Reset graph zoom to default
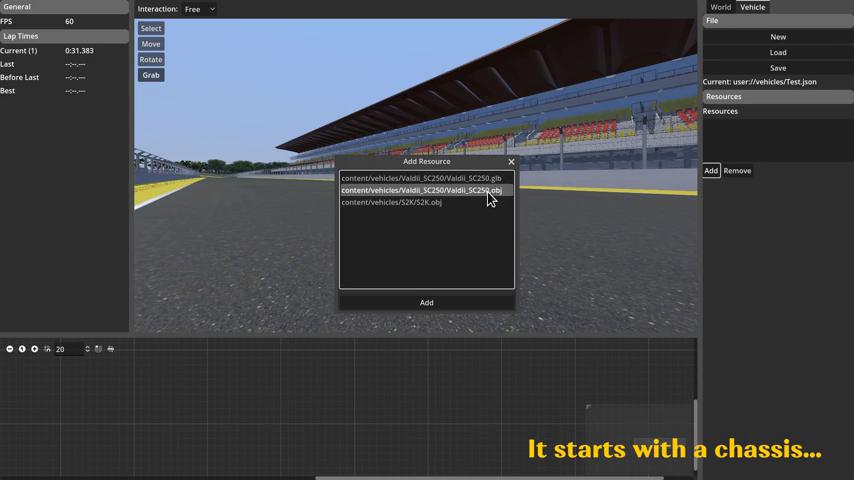854x480 pixels. coord(22,349)
